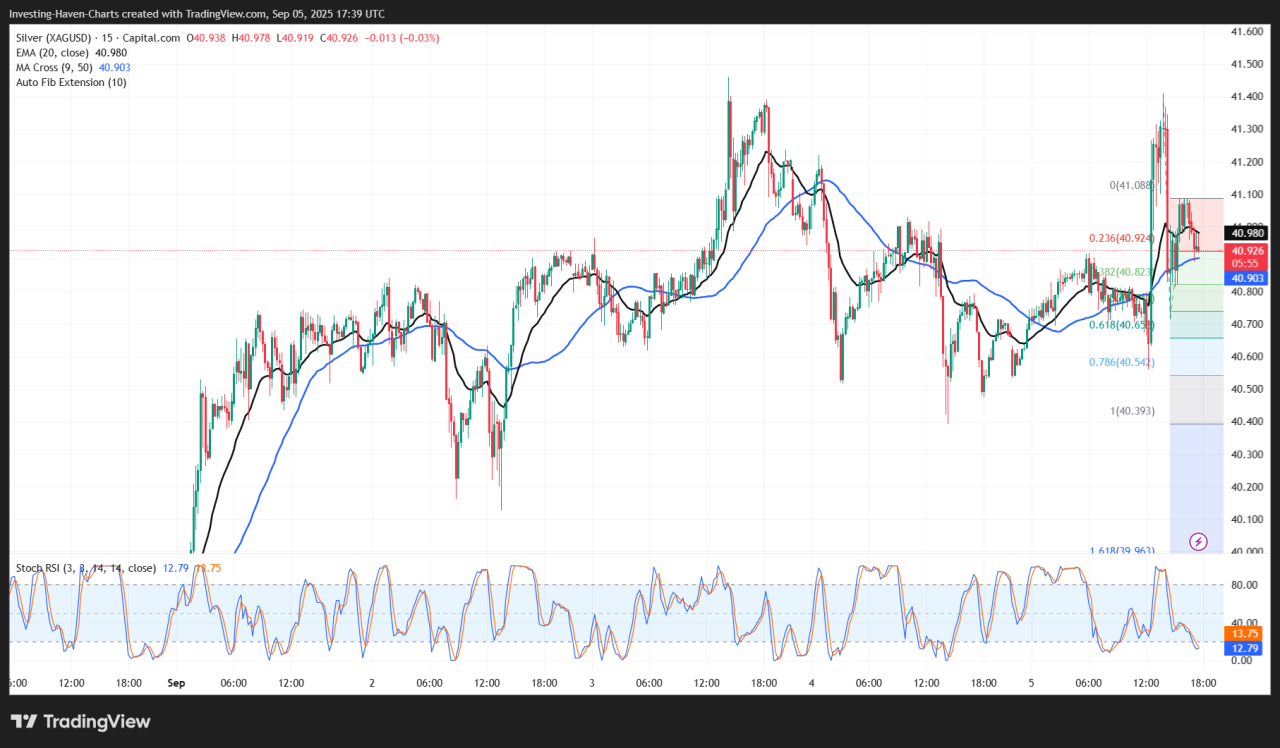The width and height of the screenshot is (1280, 748).
Task: Click the Stoch RSI indicator legend
Action: tap(85, 568)
